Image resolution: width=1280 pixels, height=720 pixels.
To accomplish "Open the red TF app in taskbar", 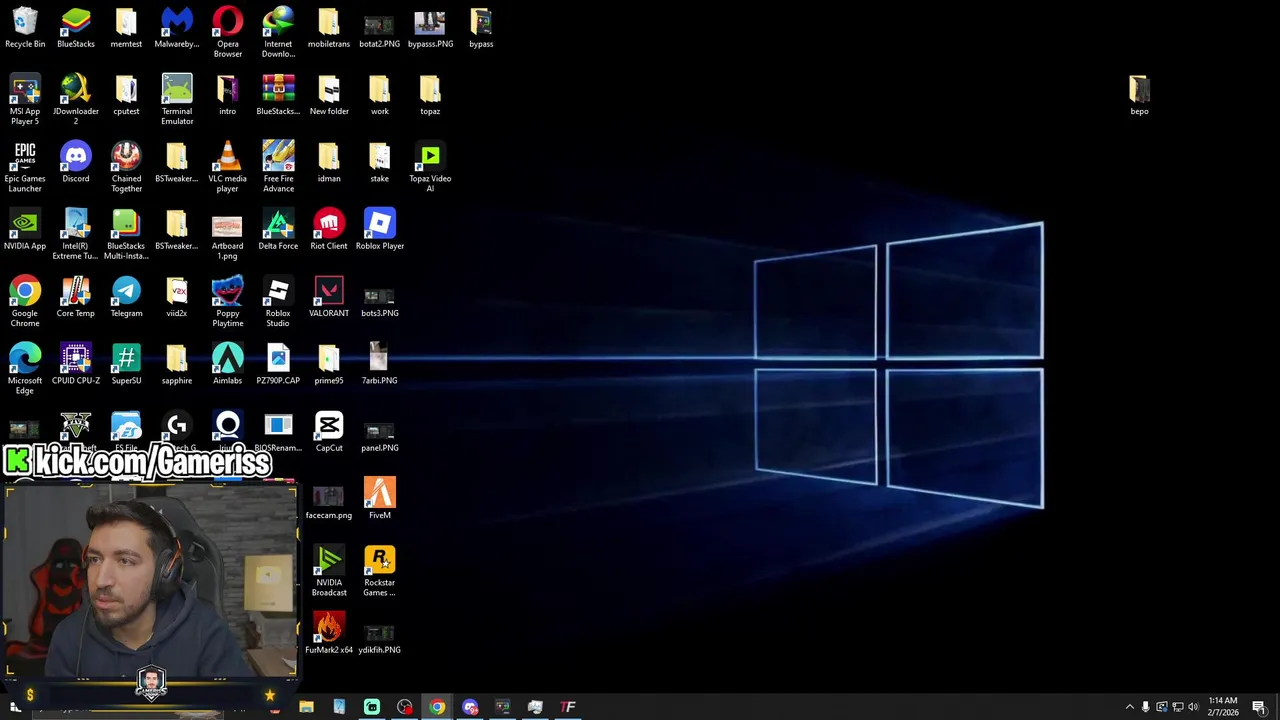I will click(x=568, y=707).
